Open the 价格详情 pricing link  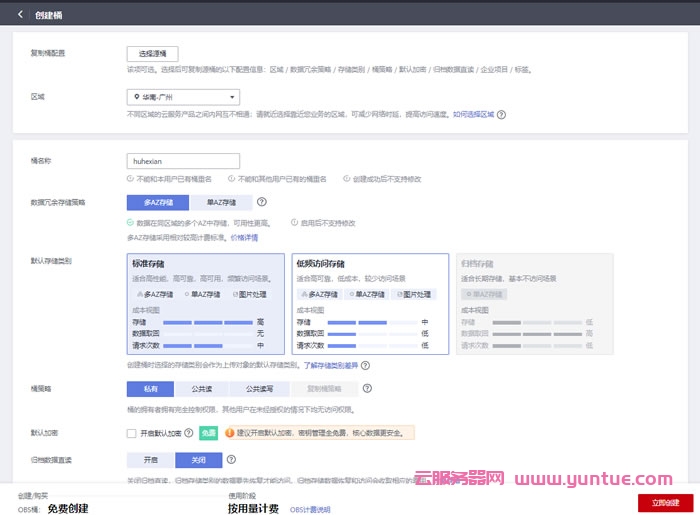tap(244, 238)
